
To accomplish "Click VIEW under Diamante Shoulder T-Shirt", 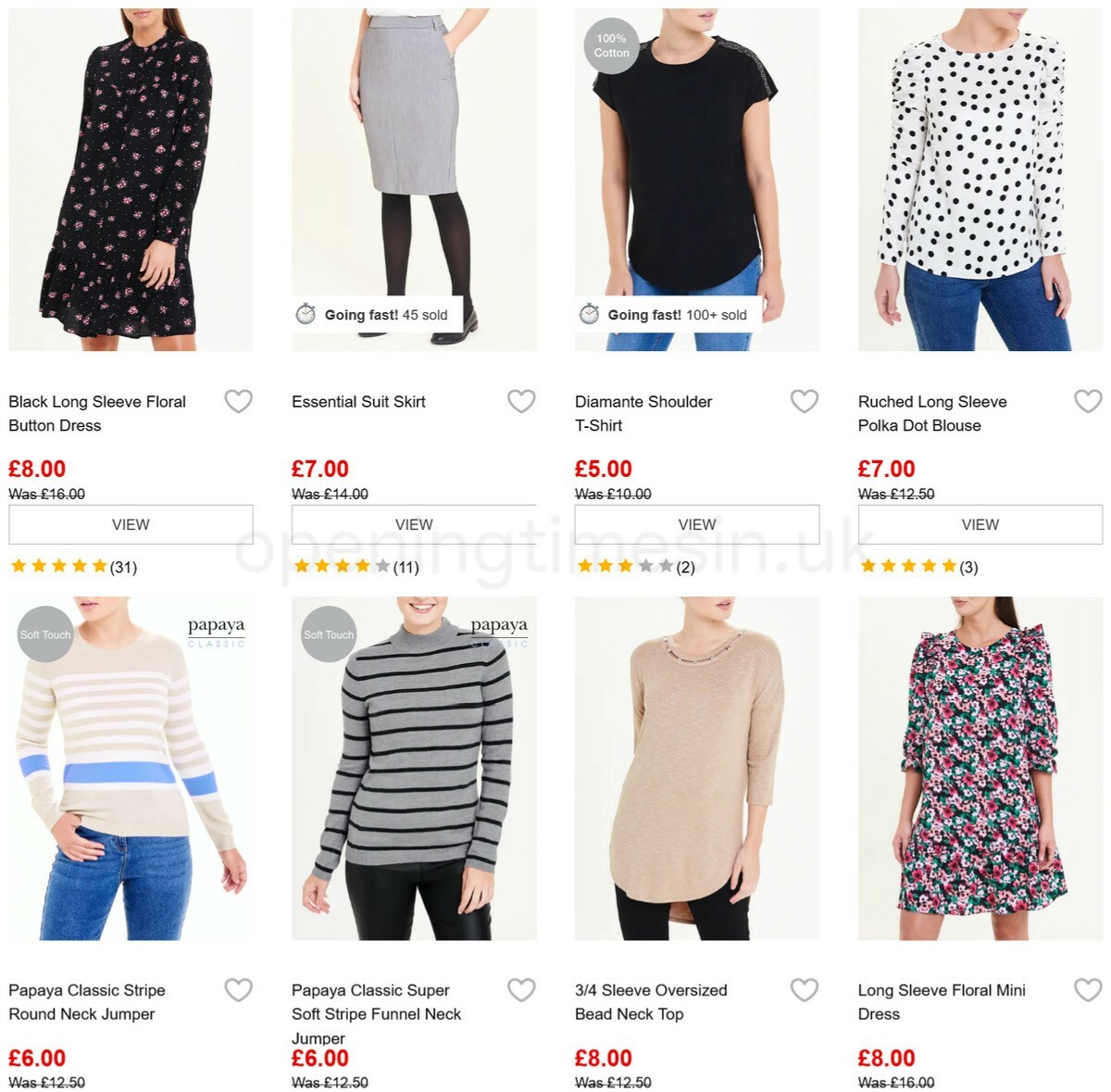I will [696, 523].
